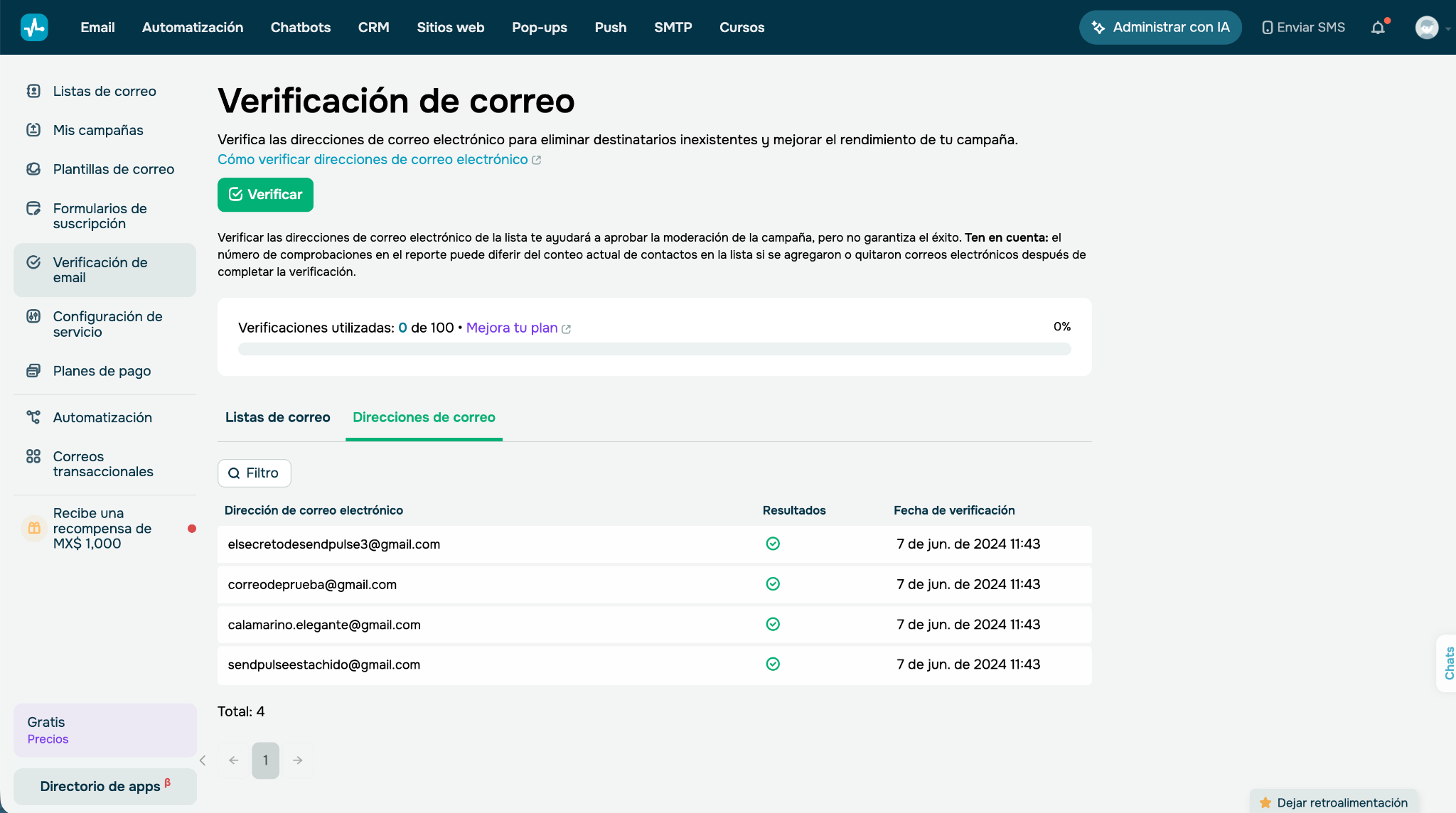The width and height of the screenshot is (1456, 813).
Task: Open the Chatbots top menu
Action: pos(301,28)
